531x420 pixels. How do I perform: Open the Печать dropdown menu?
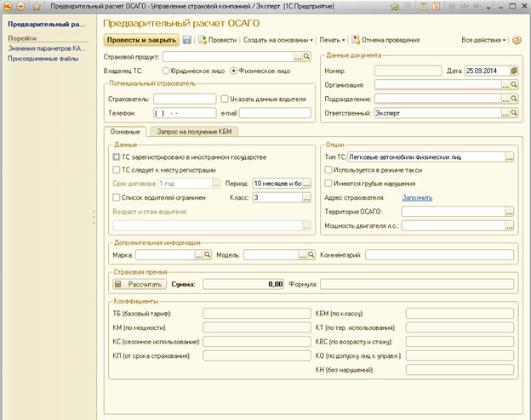coord(332,40)
